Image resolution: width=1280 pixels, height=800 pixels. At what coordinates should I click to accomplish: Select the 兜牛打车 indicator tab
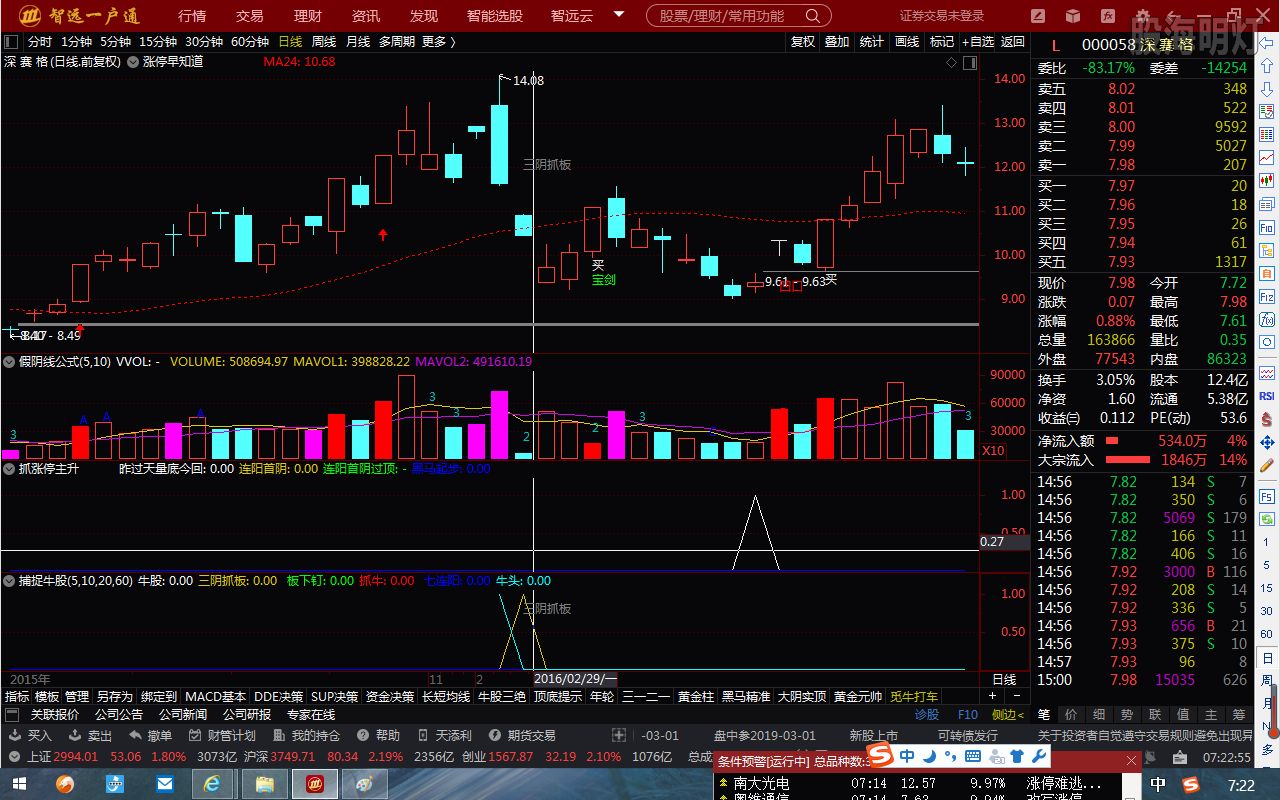914,697
